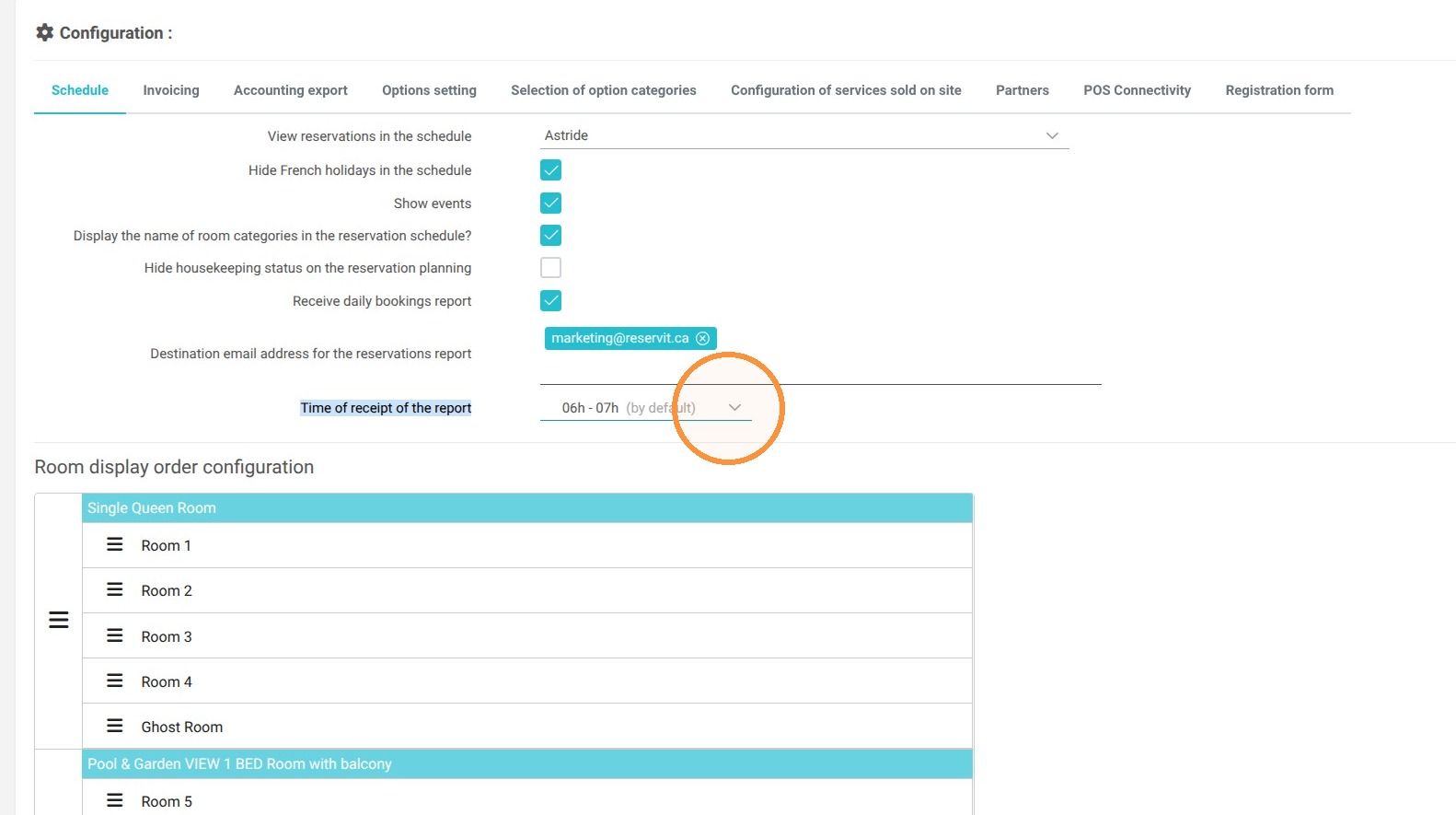Select the Single Queen Room category header
The width and height of the screenshot is (1456, 815).
(527, 508)
